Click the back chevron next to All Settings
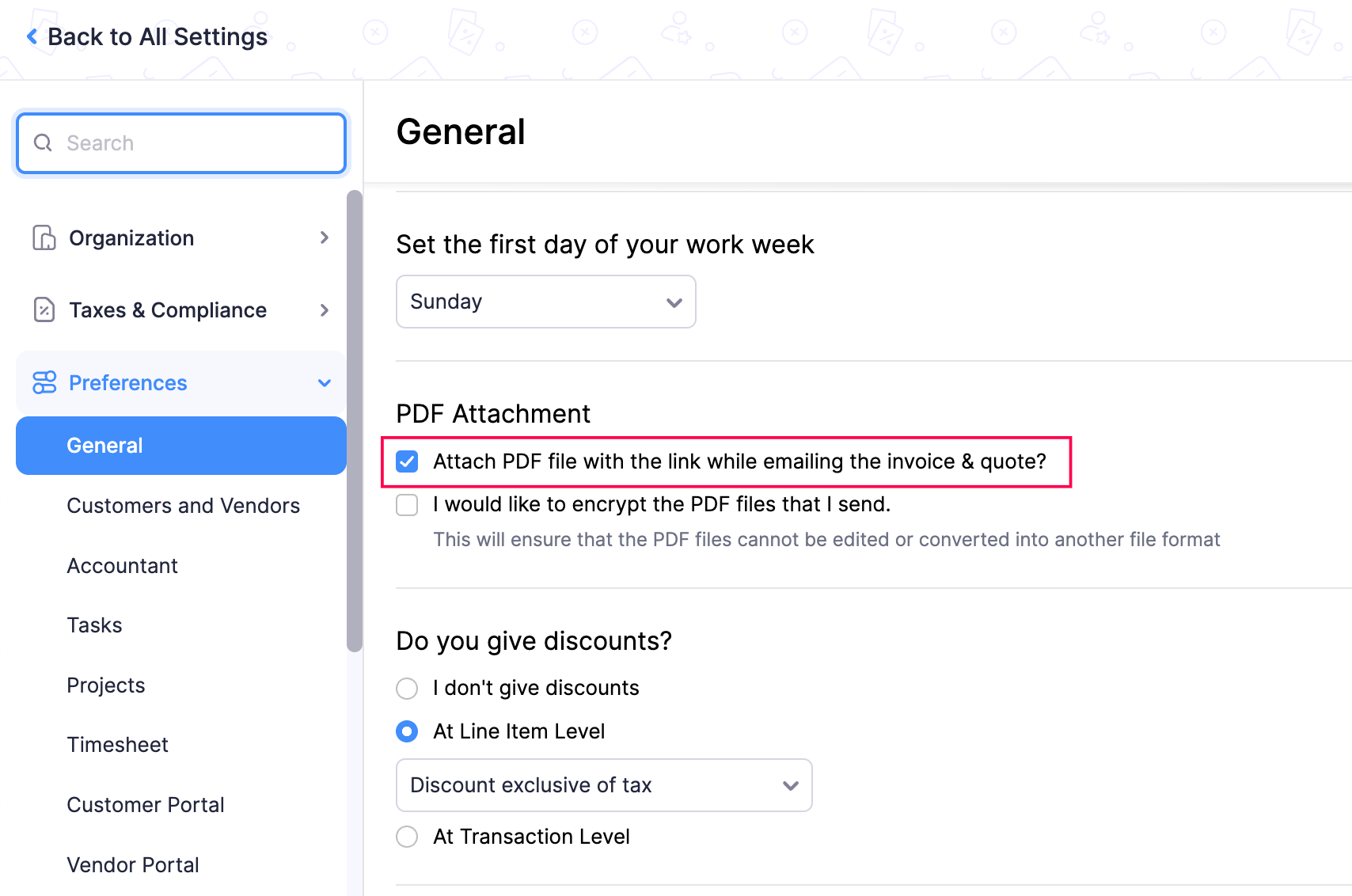The image size is (1352, 896). coord(31,36)
